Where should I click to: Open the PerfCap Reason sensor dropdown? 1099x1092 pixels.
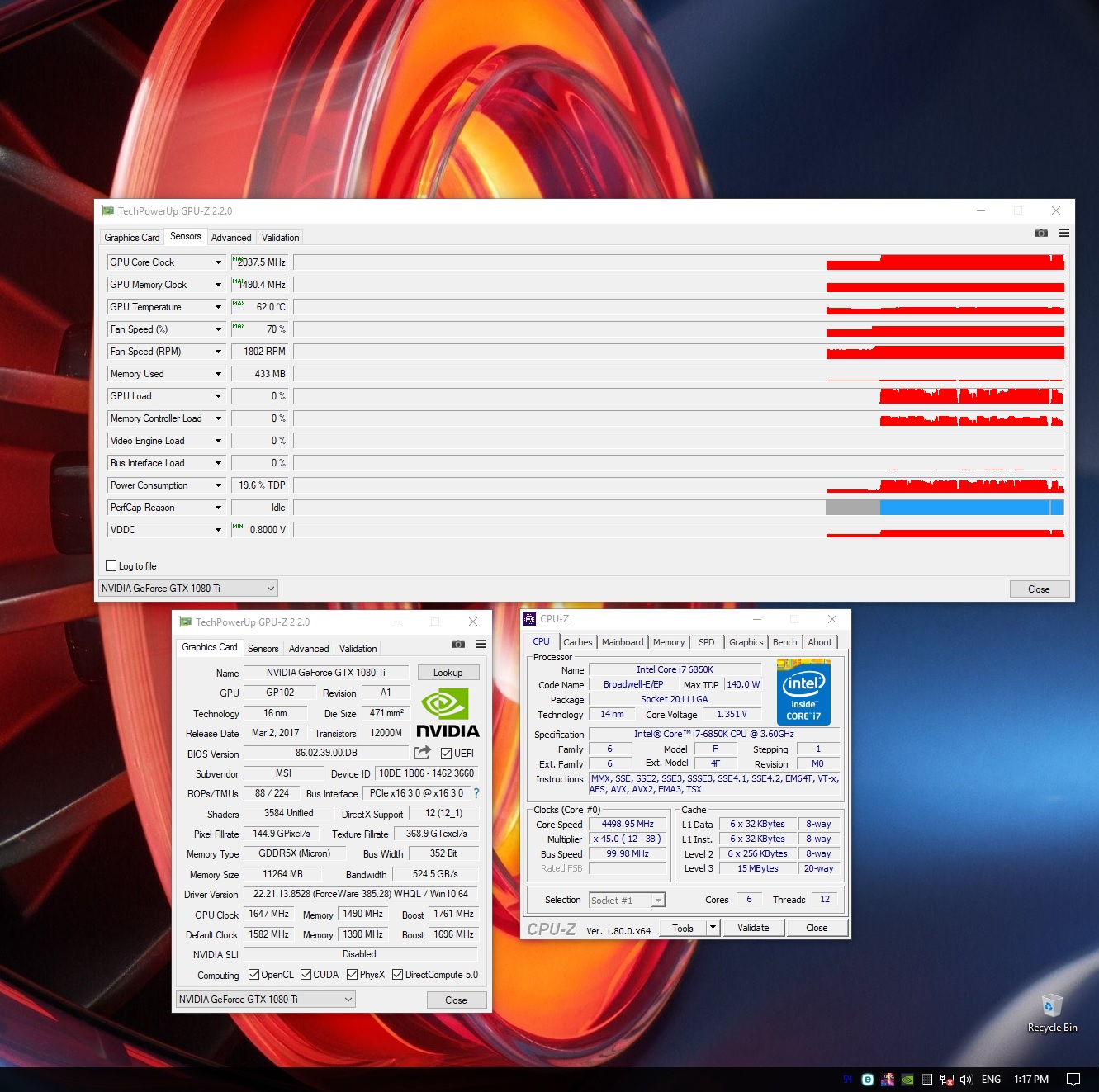coord(218,508)
